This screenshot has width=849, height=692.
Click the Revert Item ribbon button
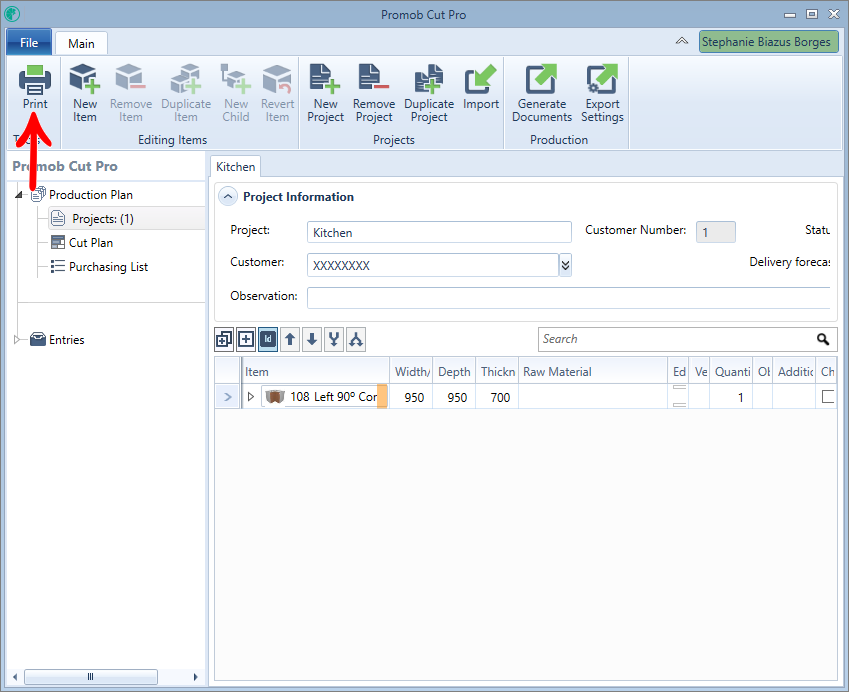point(277,93)
